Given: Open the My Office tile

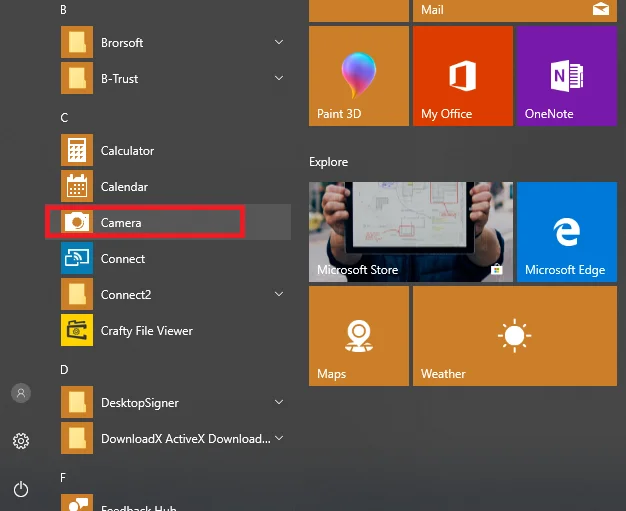Looking at the screenshot, I should 463,76.
